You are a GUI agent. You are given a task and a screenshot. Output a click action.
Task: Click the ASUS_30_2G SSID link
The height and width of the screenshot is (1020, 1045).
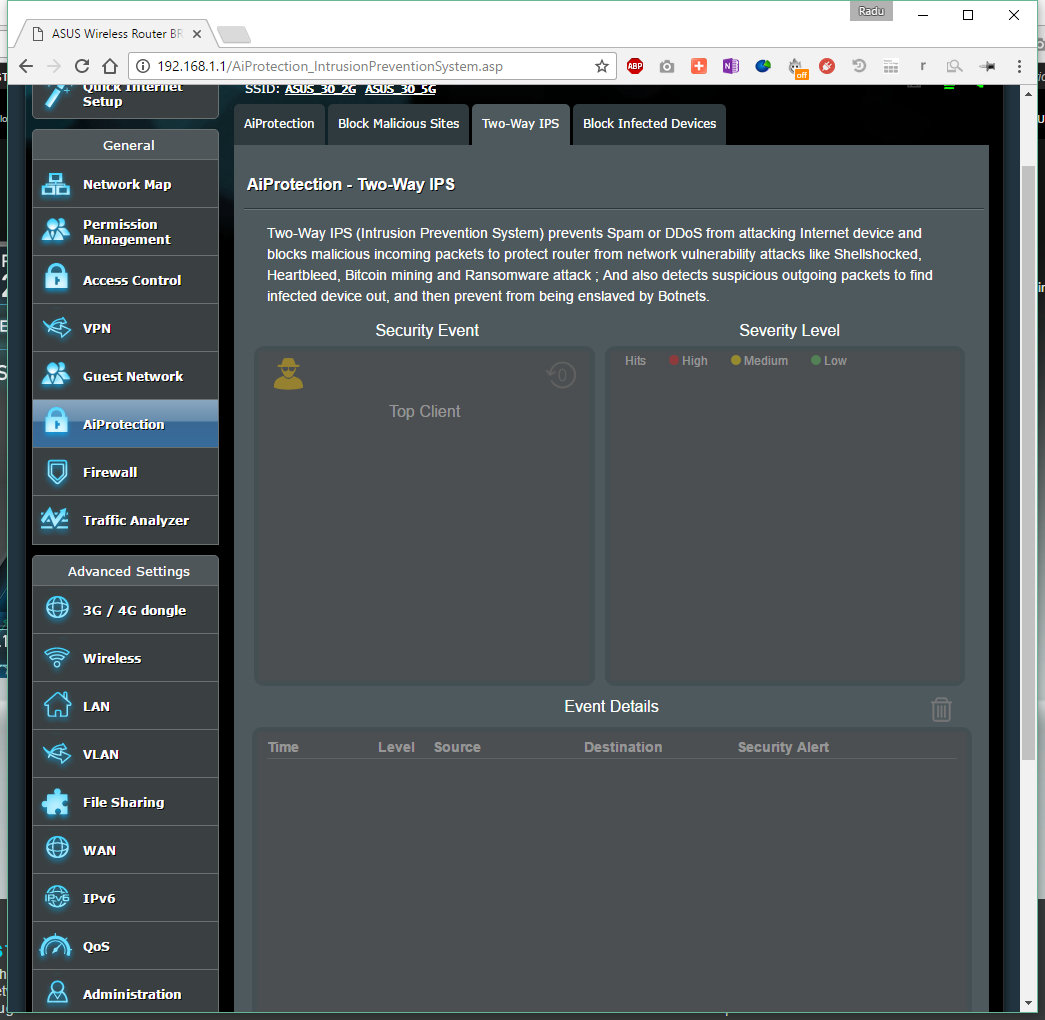pyautogui.click(x=320, y=89)
